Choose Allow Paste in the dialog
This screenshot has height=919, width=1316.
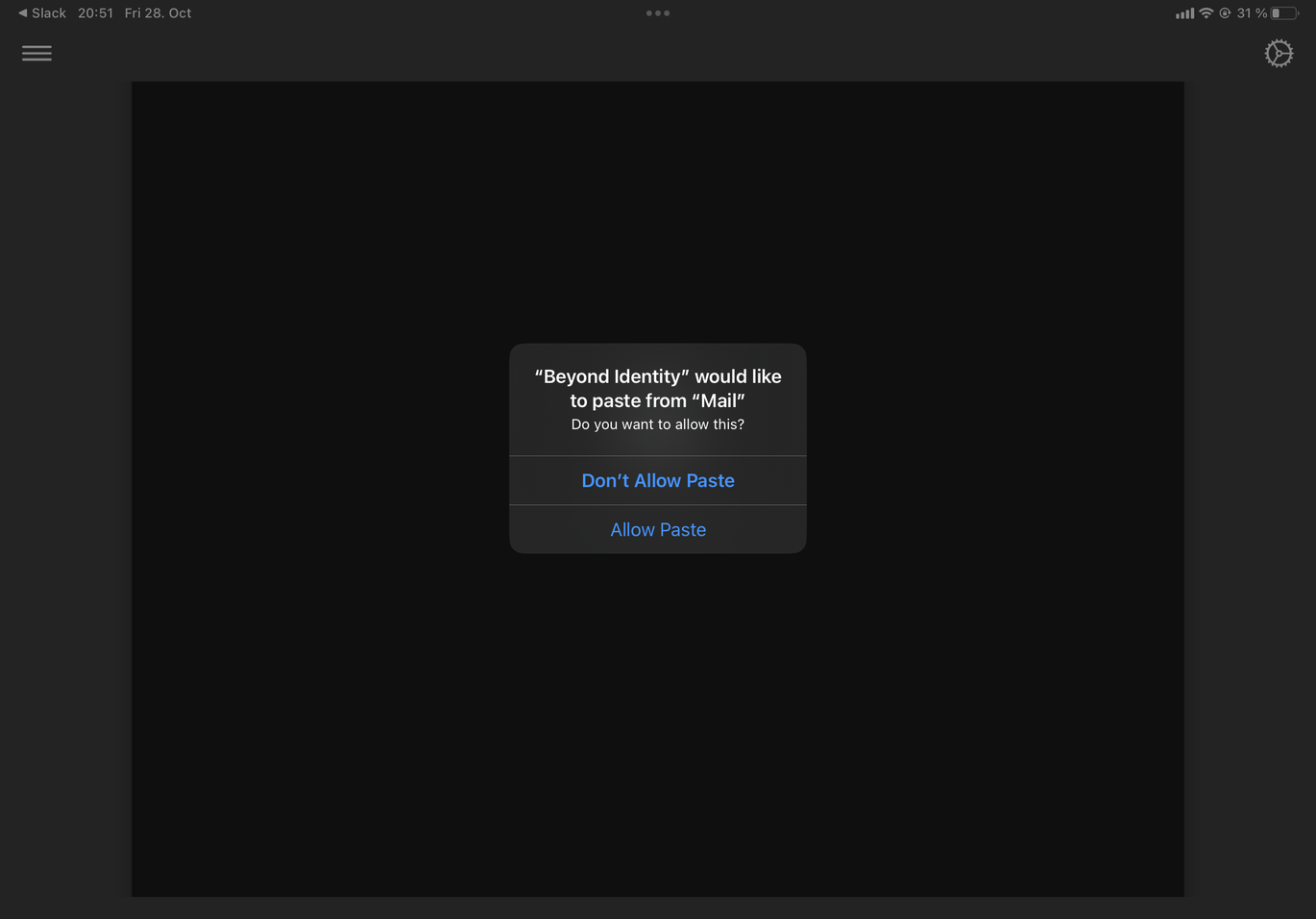click(x=658, y=529)
